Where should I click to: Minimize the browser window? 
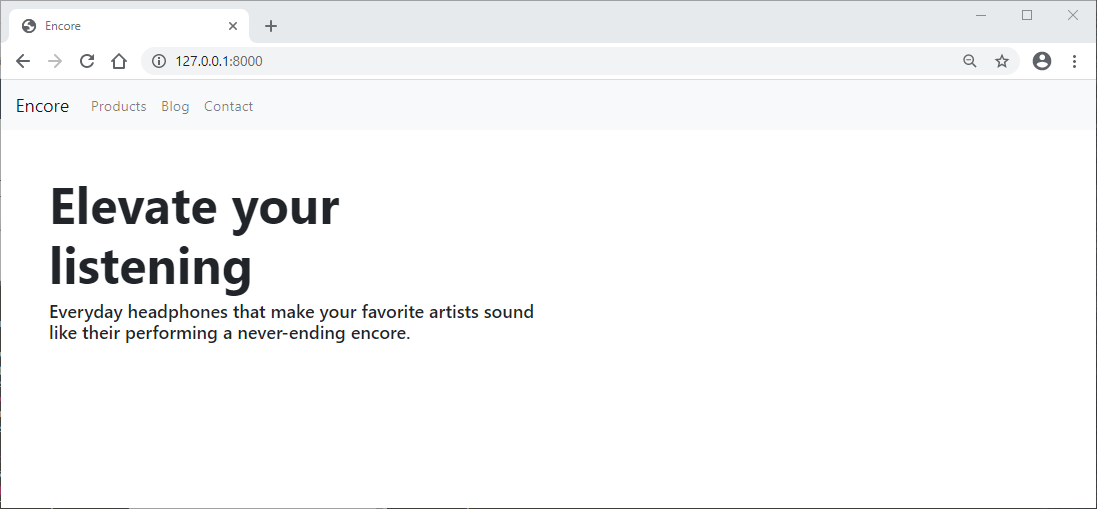coord(981,15)
